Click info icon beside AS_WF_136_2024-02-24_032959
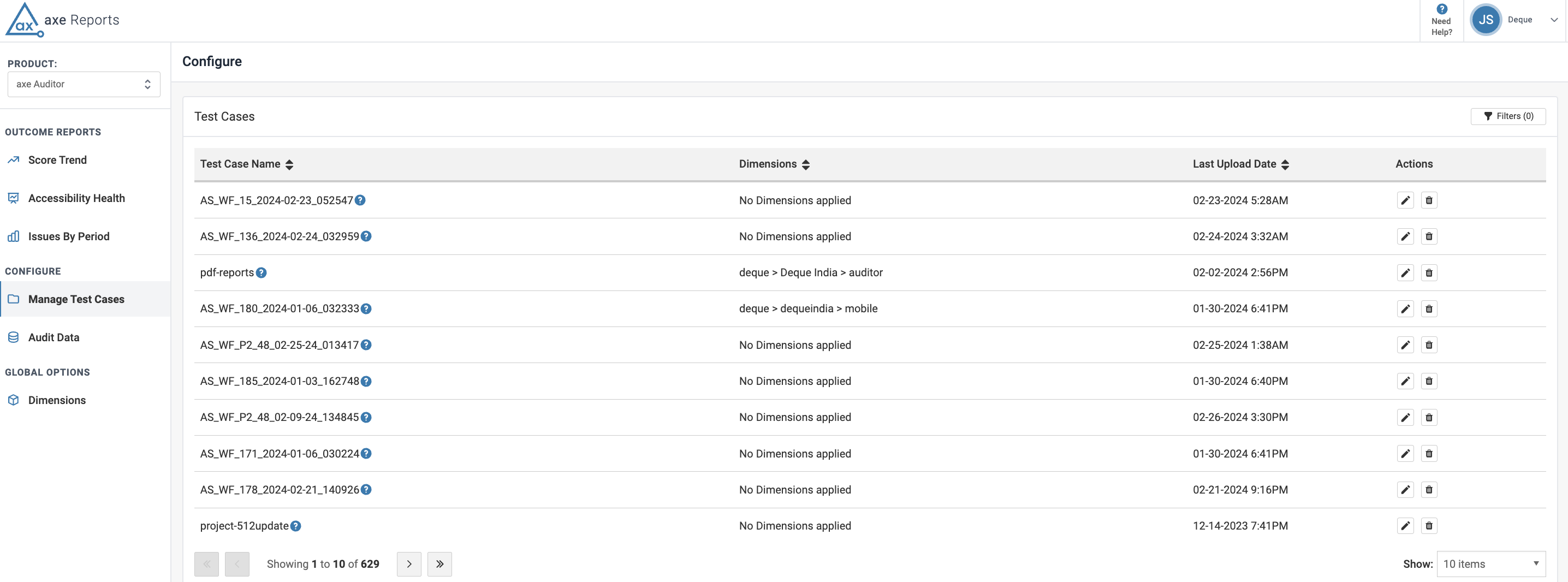The image size is (1568, 582). tap(366, 236)
